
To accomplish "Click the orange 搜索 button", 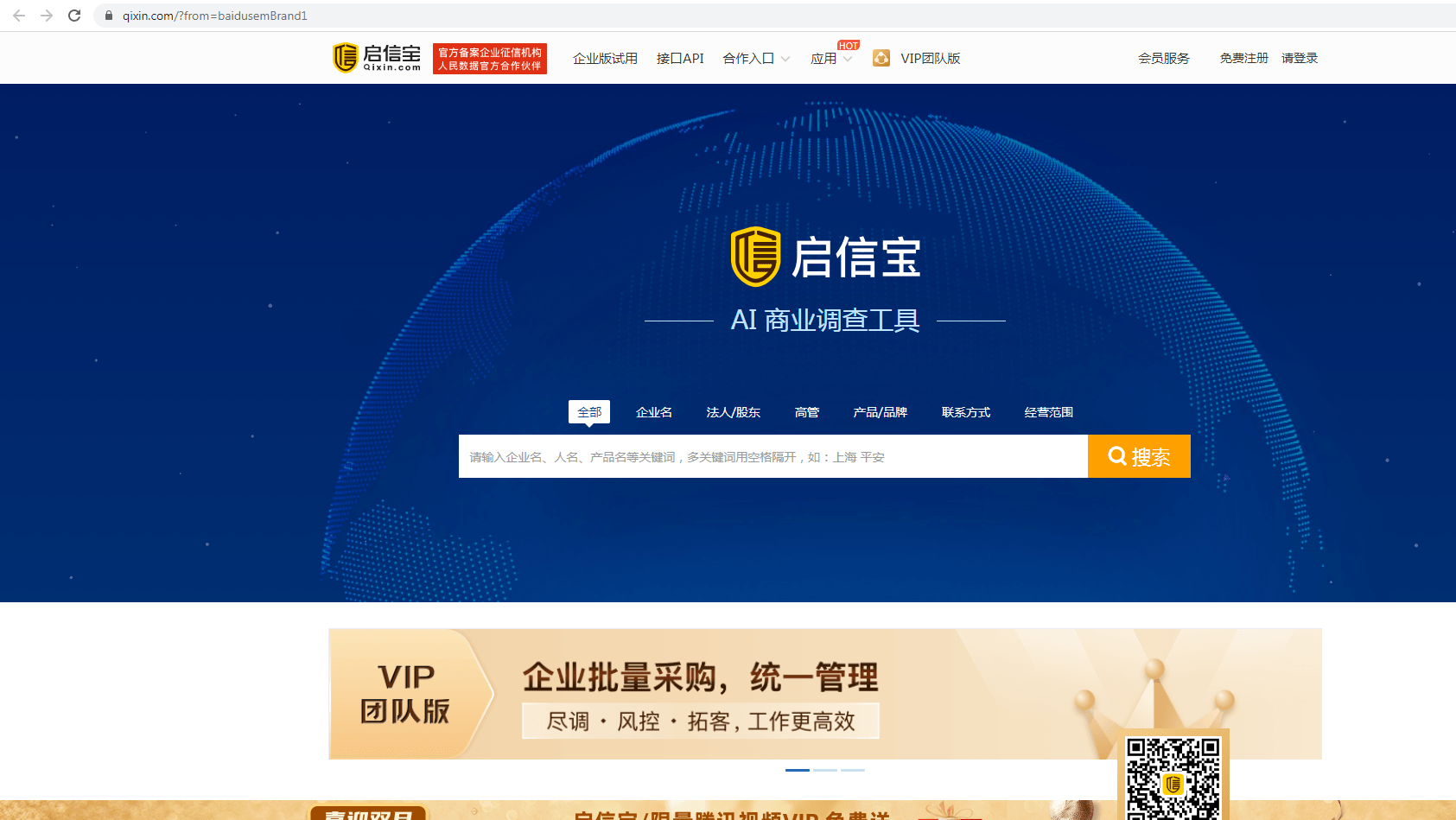I will click(1139, 456).
